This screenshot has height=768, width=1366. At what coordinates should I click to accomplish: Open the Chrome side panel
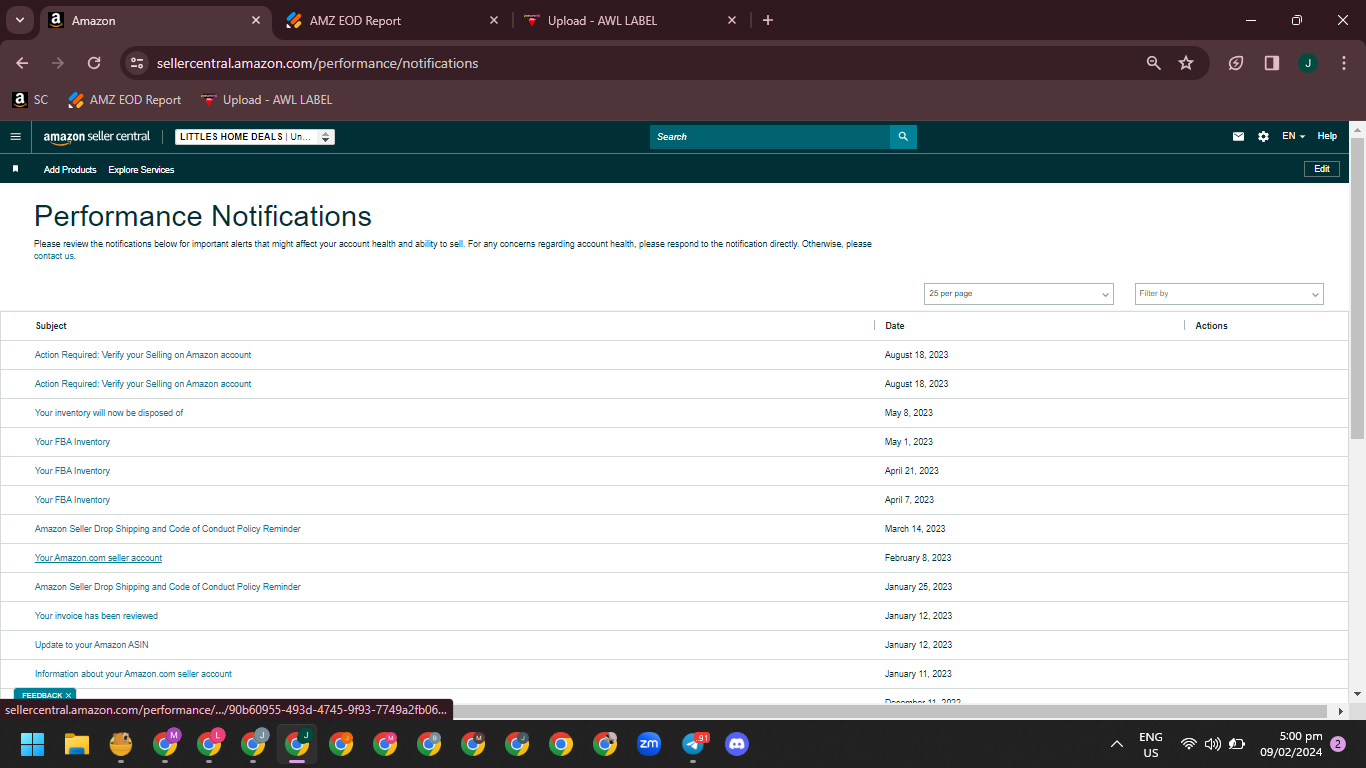pos(1272,63)
